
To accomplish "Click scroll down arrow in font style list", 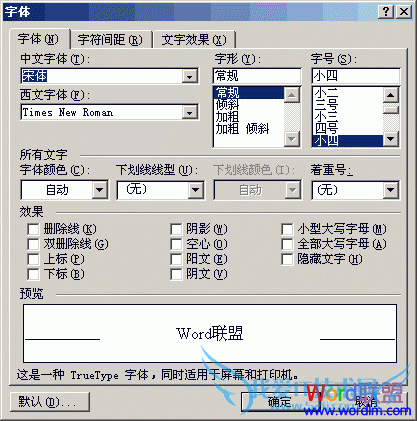I will [292, 139].
